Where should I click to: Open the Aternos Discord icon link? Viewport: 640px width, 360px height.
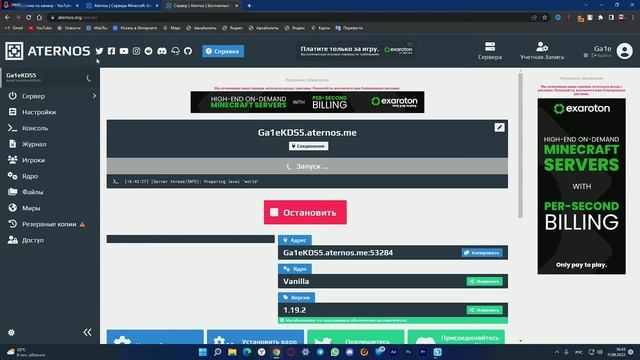pos(162,51)
